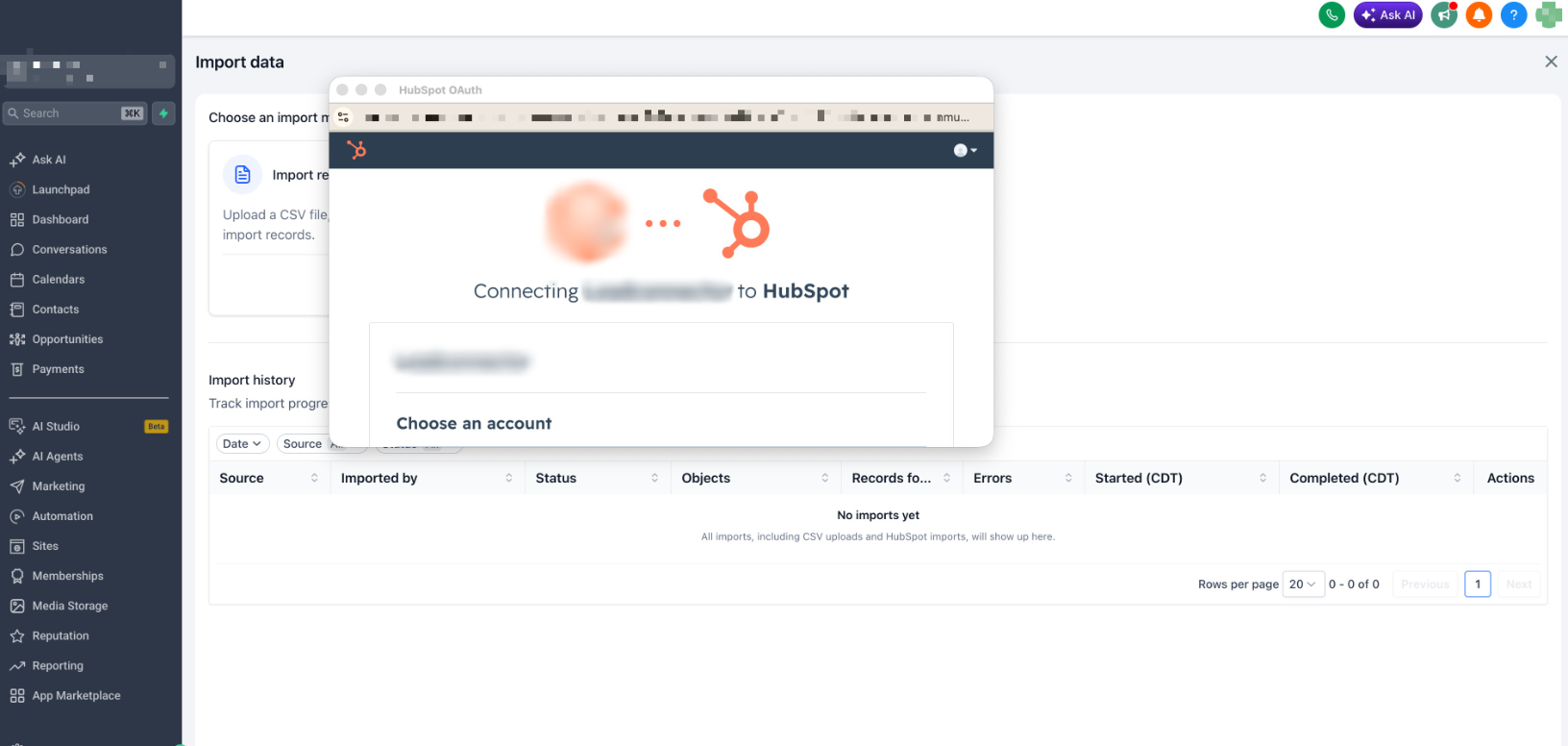Click the green plus profile avatar
This screenshot has height=746, width=1568.
(x=1548, y=15)
